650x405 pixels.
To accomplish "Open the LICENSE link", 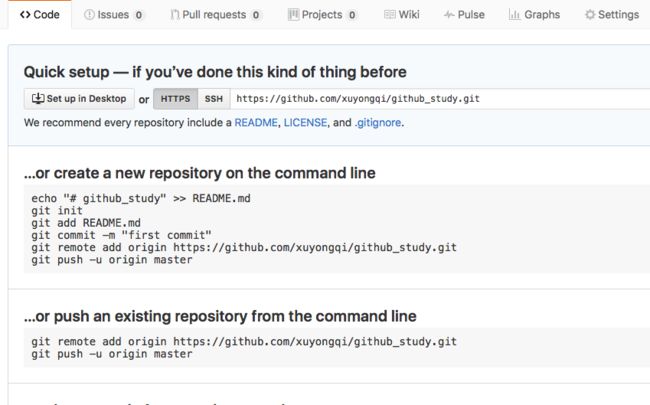I will coord(306,123).
